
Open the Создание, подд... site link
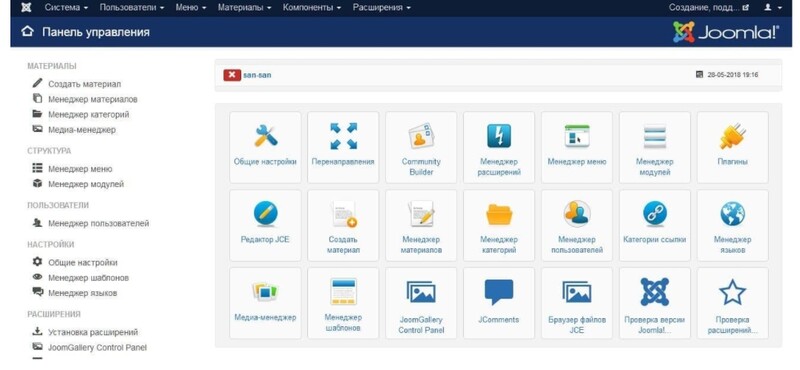click(x=709, y=8)
